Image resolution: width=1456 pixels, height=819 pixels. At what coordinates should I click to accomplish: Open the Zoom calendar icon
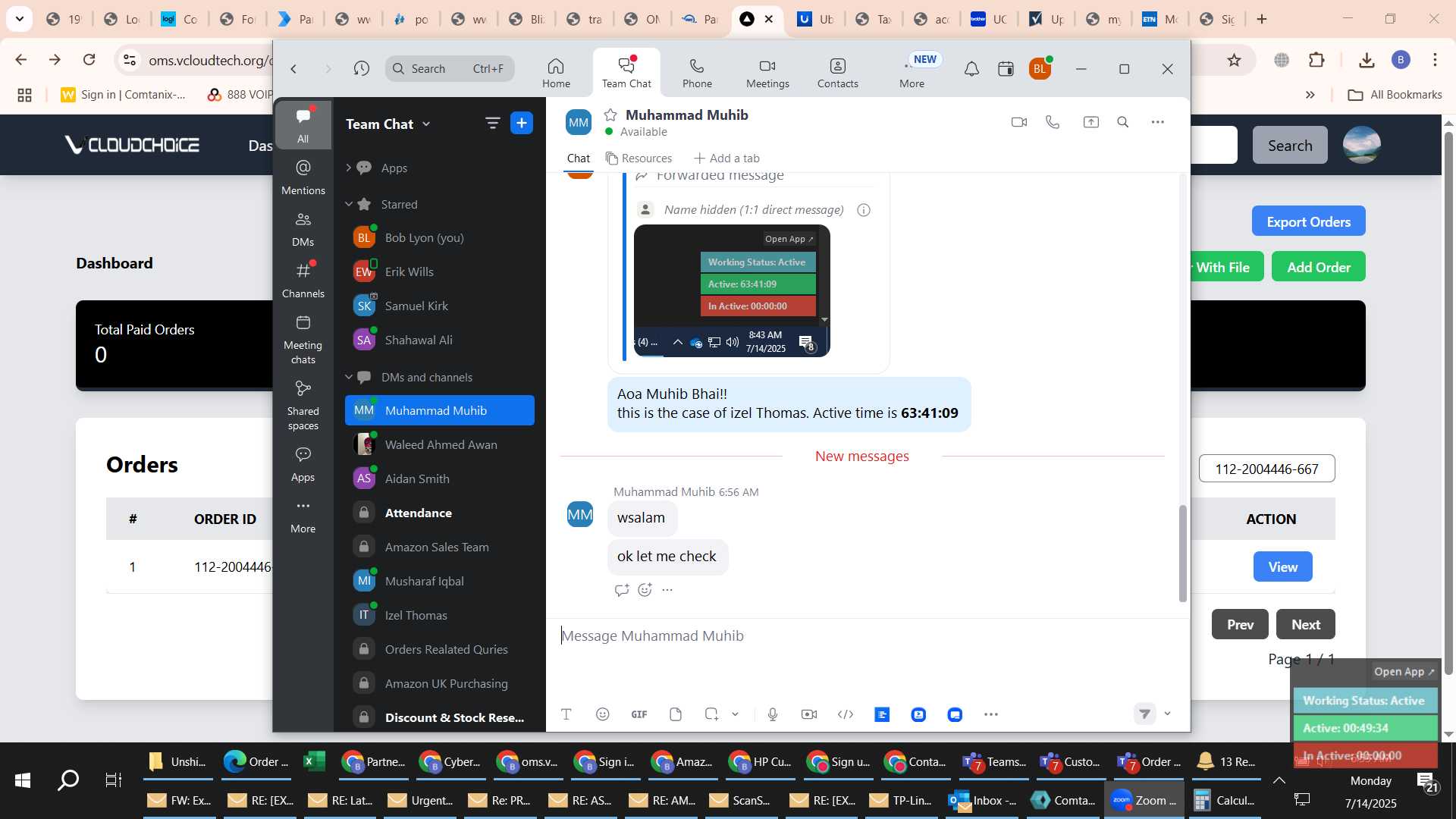click(1006, 70)
